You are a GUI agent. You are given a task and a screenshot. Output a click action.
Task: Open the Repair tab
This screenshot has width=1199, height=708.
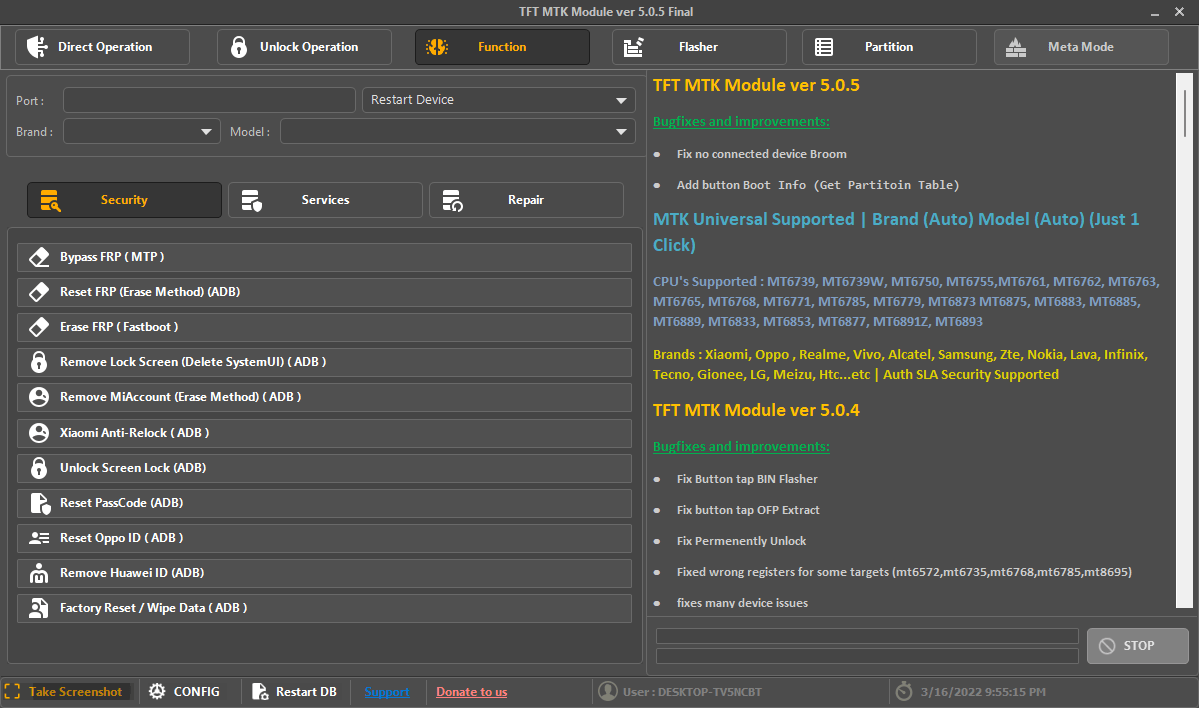click(x=526, y=200)
